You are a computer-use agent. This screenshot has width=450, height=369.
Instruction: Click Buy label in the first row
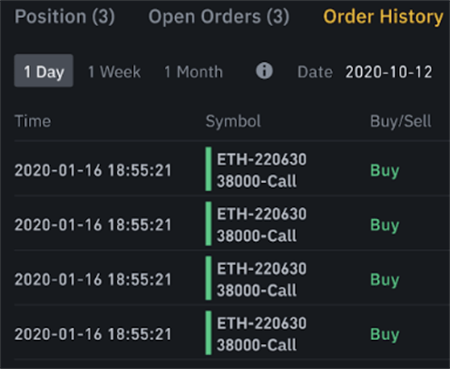tap(385, 171)
